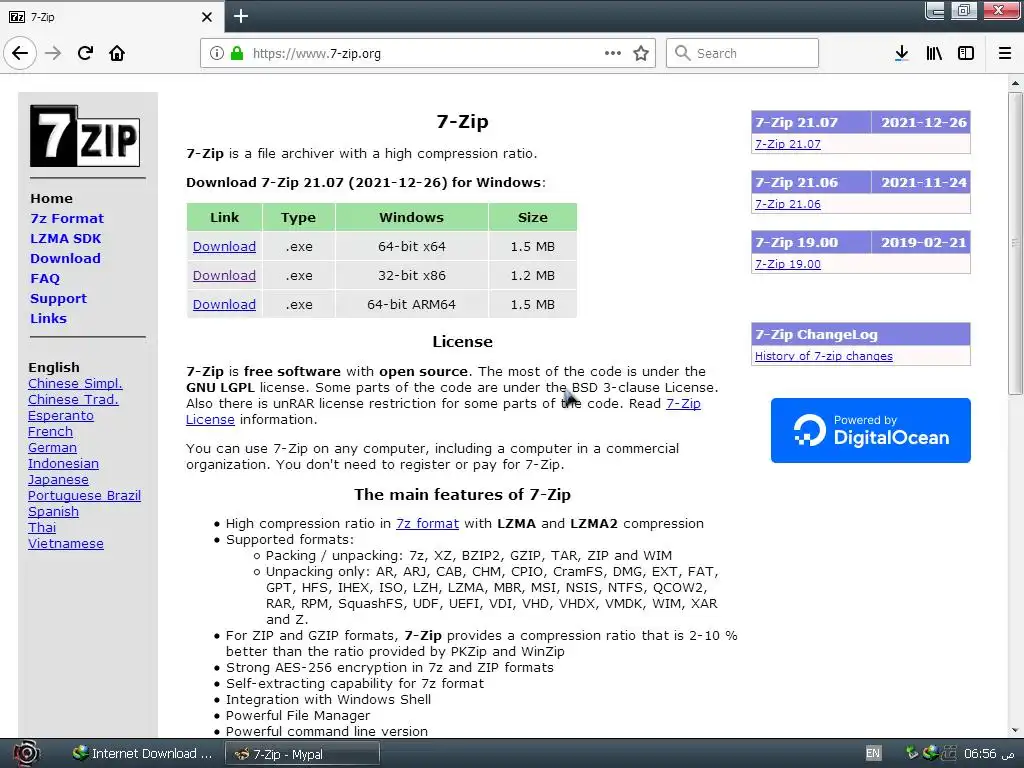
Task: Switch language to Japanese
Action: click(58, 480)
